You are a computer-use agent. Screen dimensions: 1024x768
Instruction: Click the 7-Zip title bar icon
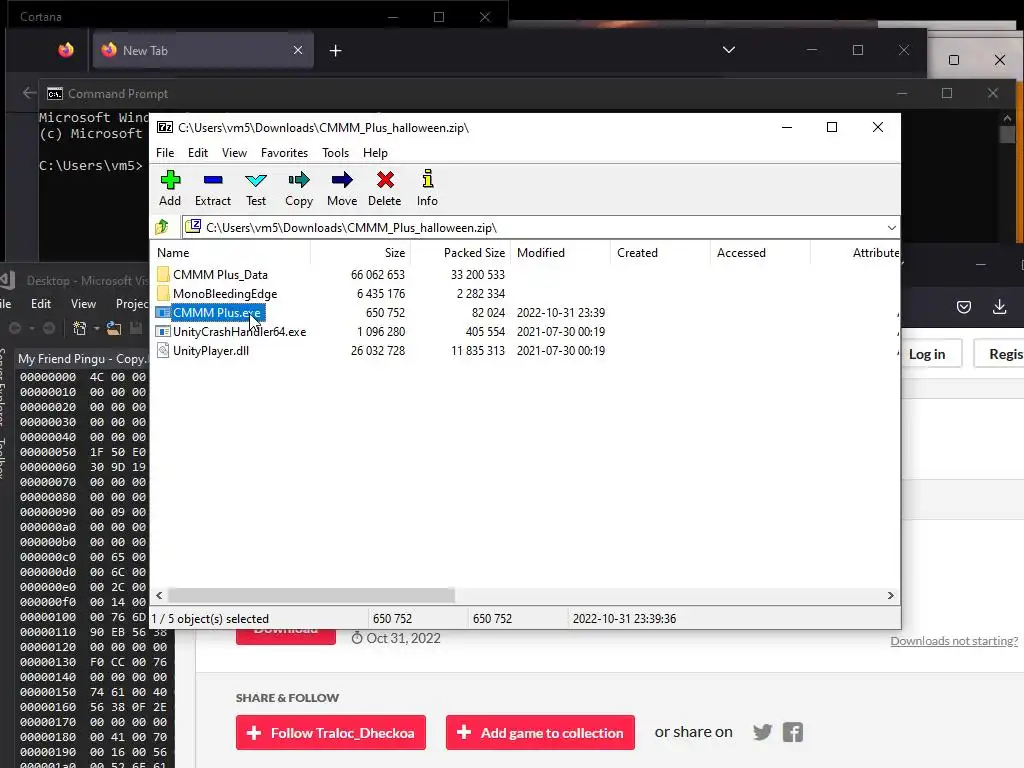(165, 127)
